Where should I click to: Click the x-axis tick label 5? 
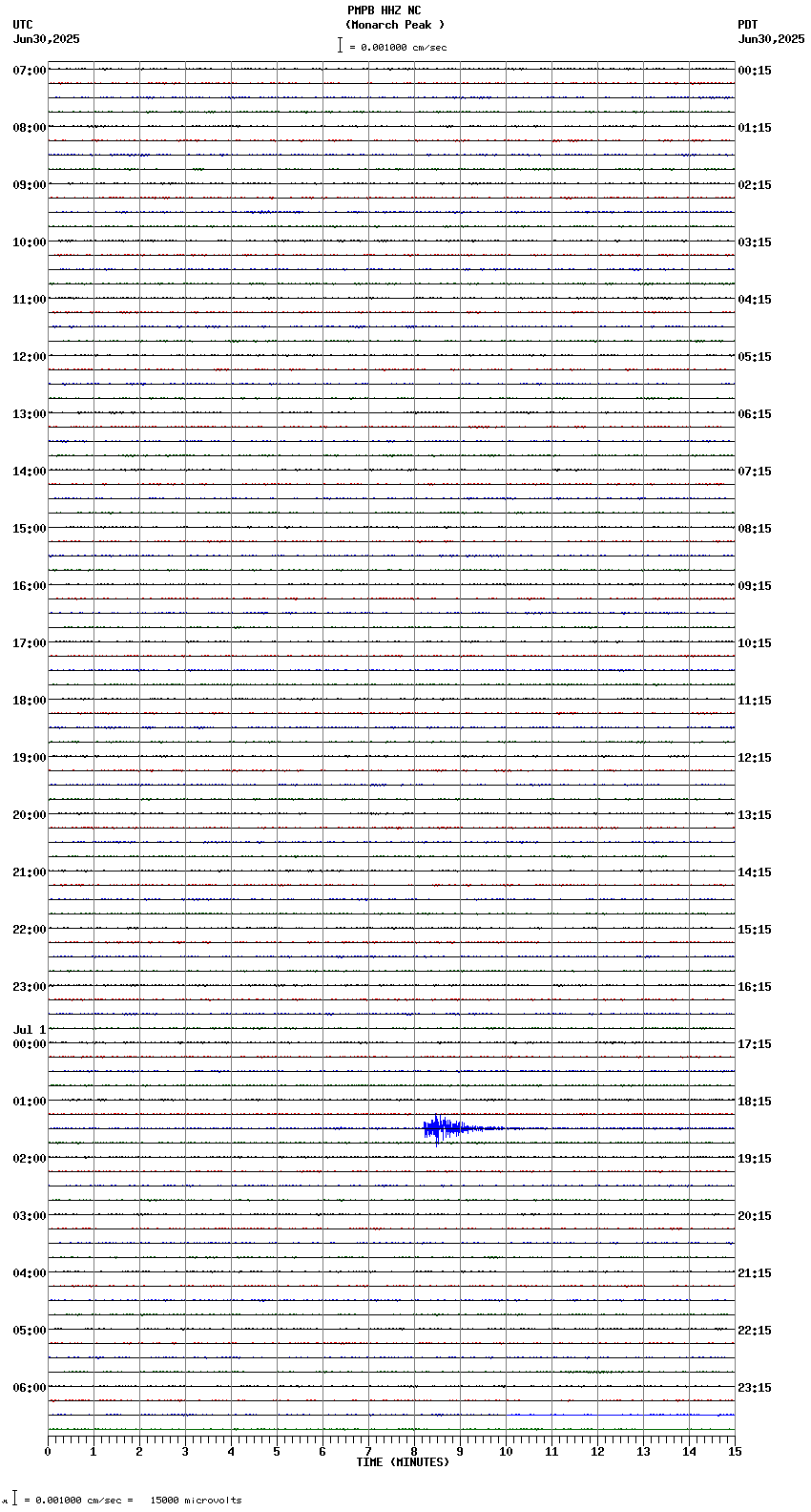coord(277,1452)
